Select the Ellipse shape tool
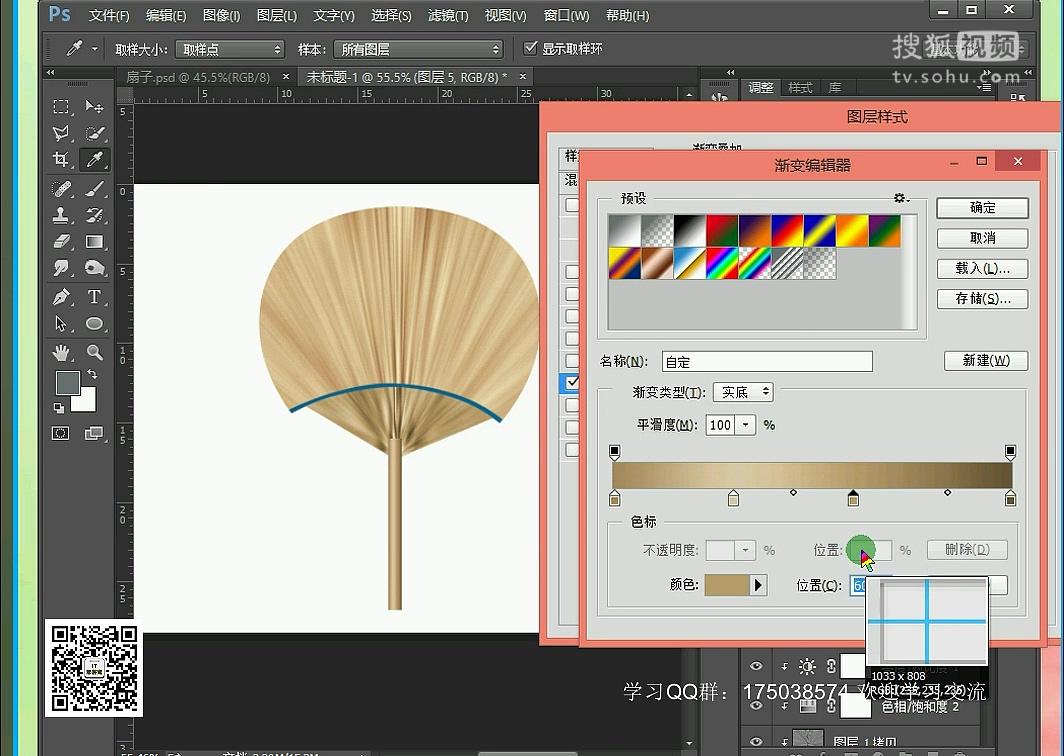This screenshot has width=1064, height=756. coord(94,324)
